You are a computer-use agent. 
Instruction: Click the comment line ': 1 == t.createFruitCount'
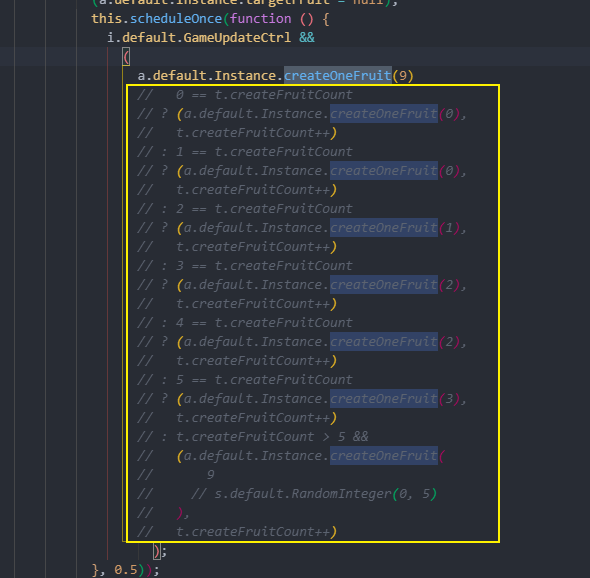click(x=245, y=152)
